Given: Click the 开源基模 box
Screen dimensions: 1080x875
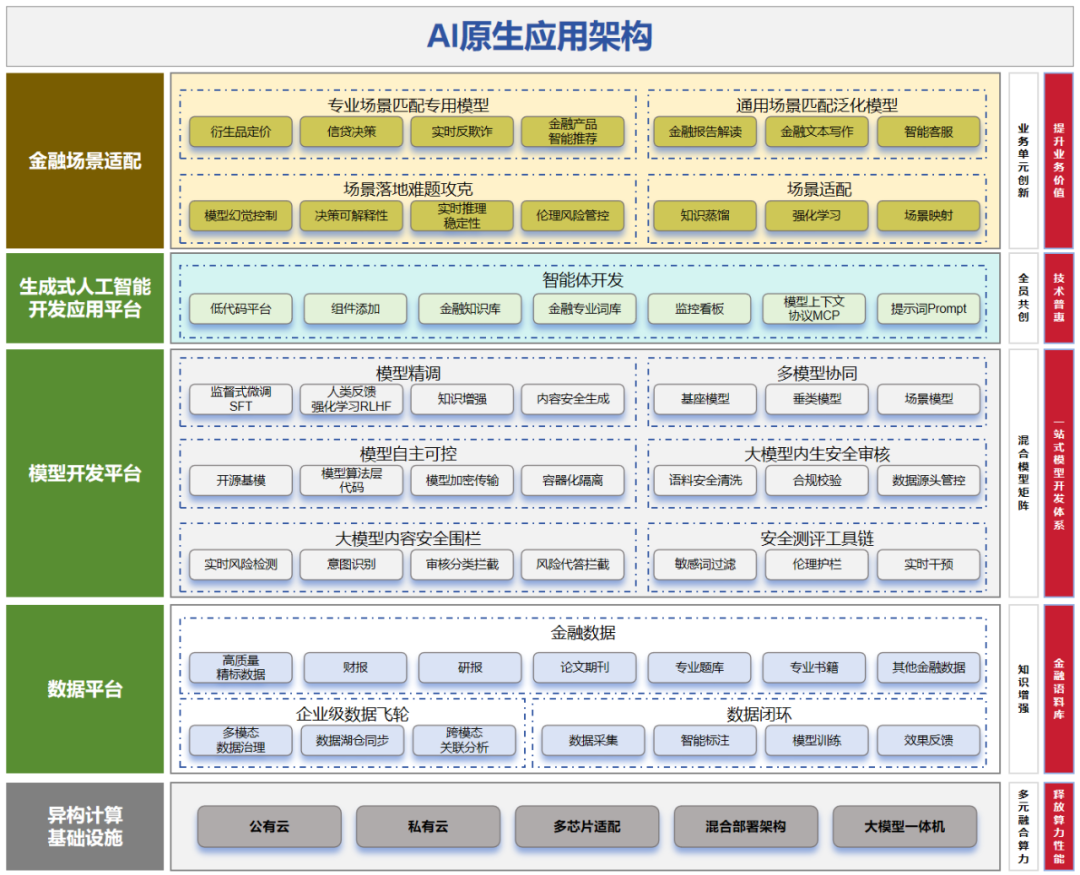Looking at the screenshot, I should coord(240,480).
